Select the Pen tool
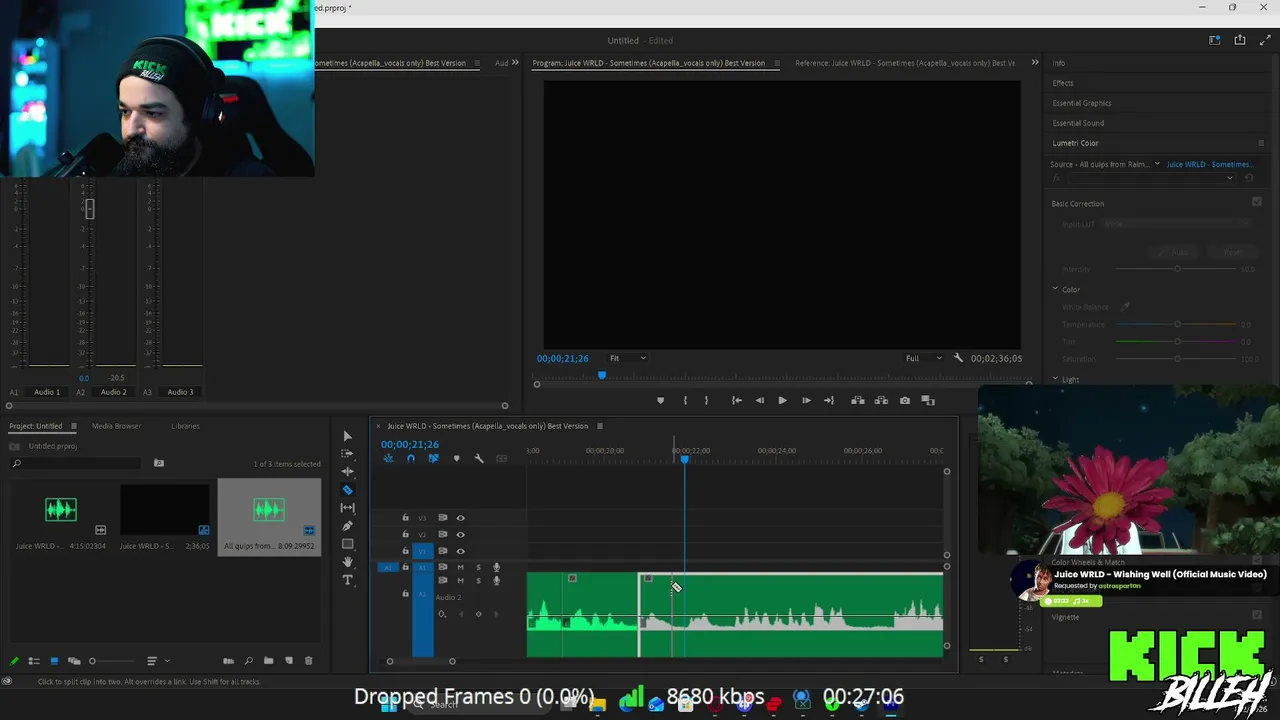 (x=347, y=526)
